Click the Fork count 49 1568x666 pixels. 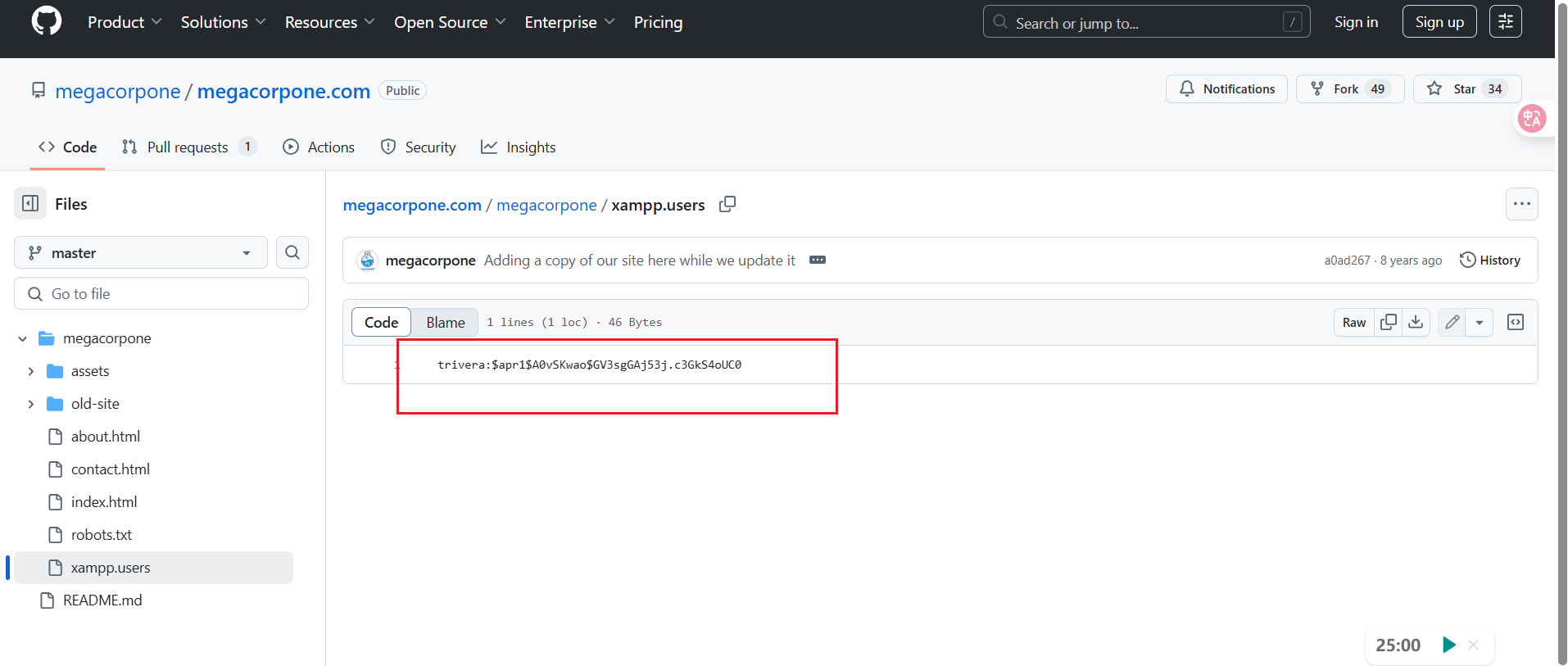click(x=1378, y=88)
